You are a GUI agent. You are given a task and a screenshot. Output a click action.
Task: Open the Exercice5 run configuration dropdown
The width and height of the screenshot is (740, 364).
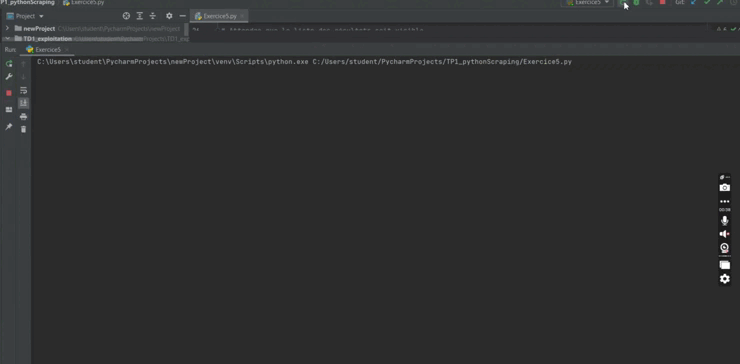click(x=588, y=2)
